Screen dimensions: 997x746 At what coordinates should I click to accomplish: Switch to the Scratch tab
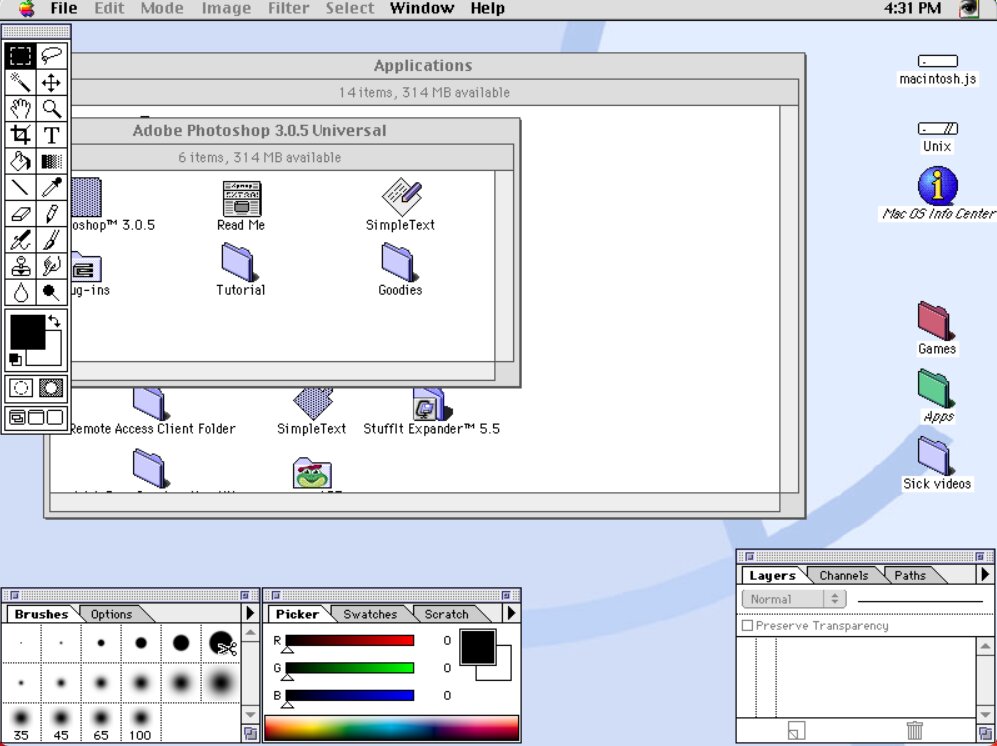[x=446, y=614]
